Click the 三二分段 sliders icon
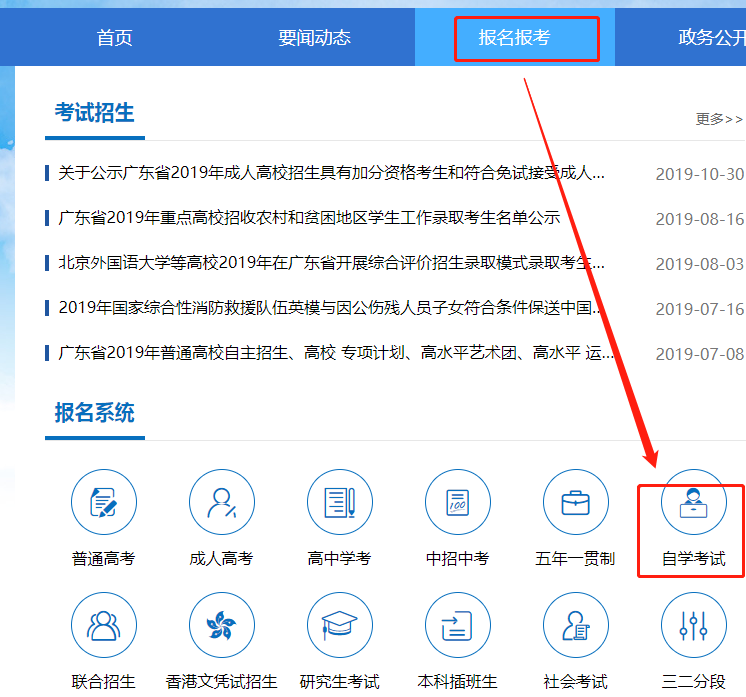Image resolution: width=746 pixels, height=697 pixels. point(694,625)
